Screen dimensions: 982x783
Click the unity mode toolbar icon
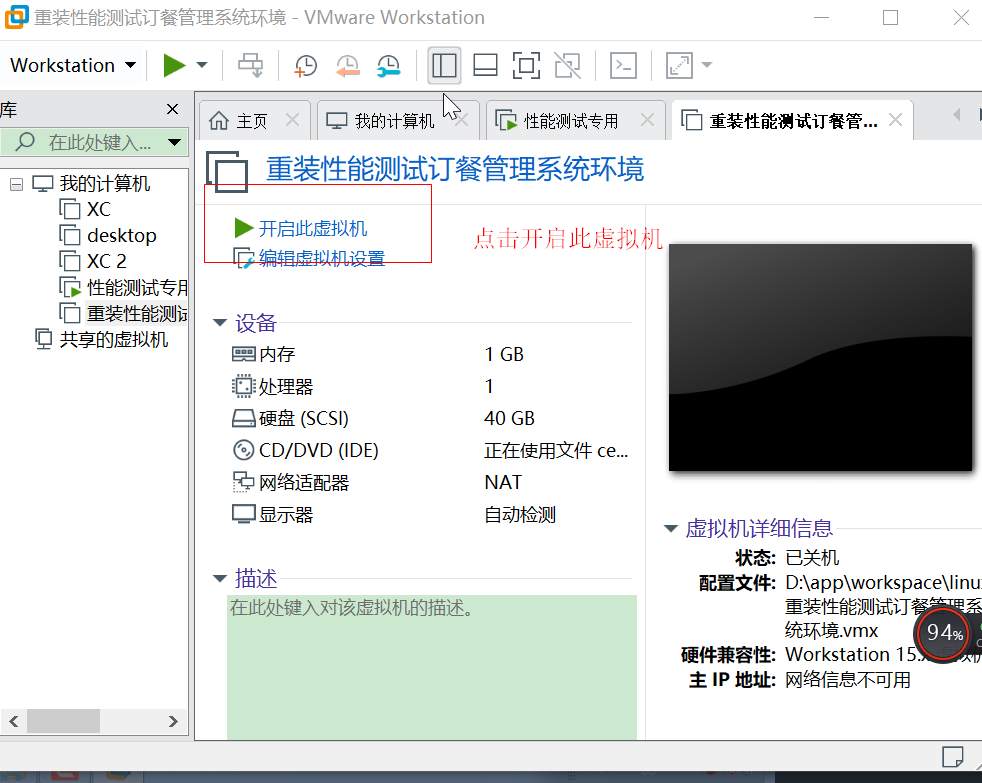567,65
